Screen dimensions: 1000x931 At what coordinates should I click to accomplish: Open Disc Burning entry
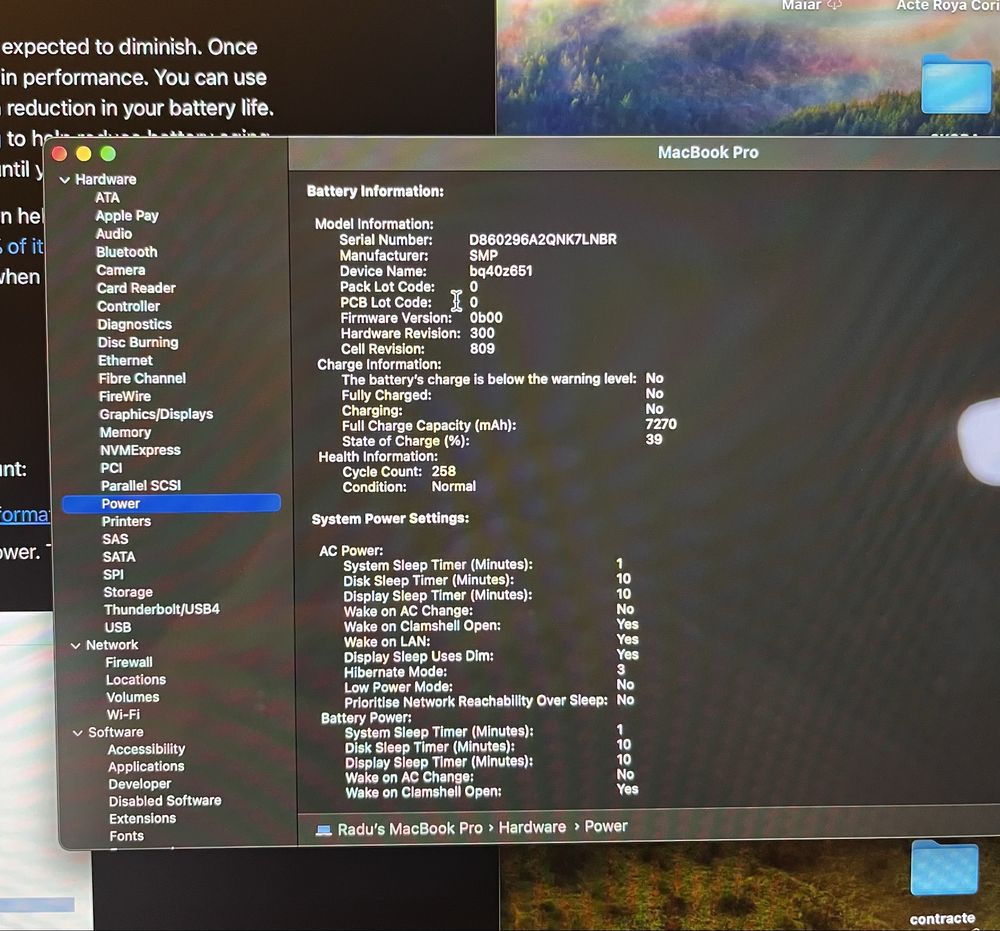tap(138, 342)
